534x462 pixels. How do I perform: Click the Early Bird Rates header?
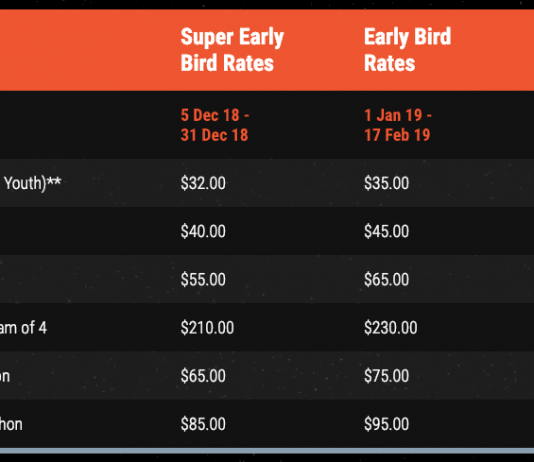(407, 50)
